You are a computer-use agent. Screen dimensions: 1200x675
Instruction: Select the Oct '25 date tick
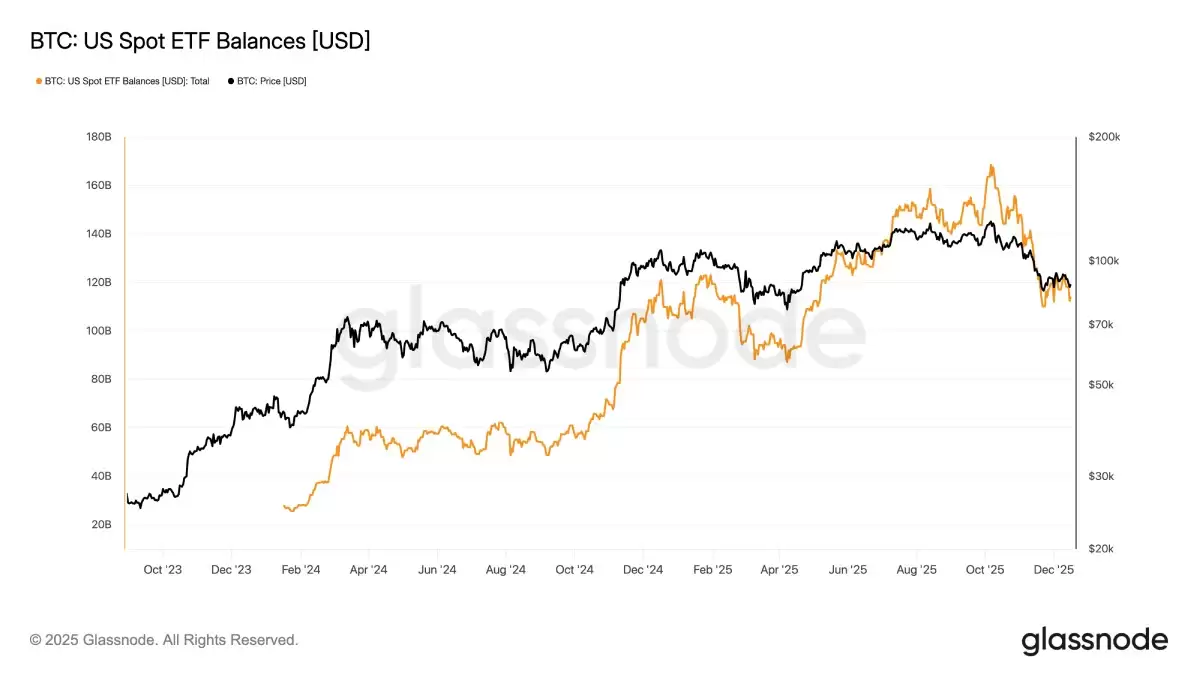click(985, 569)
